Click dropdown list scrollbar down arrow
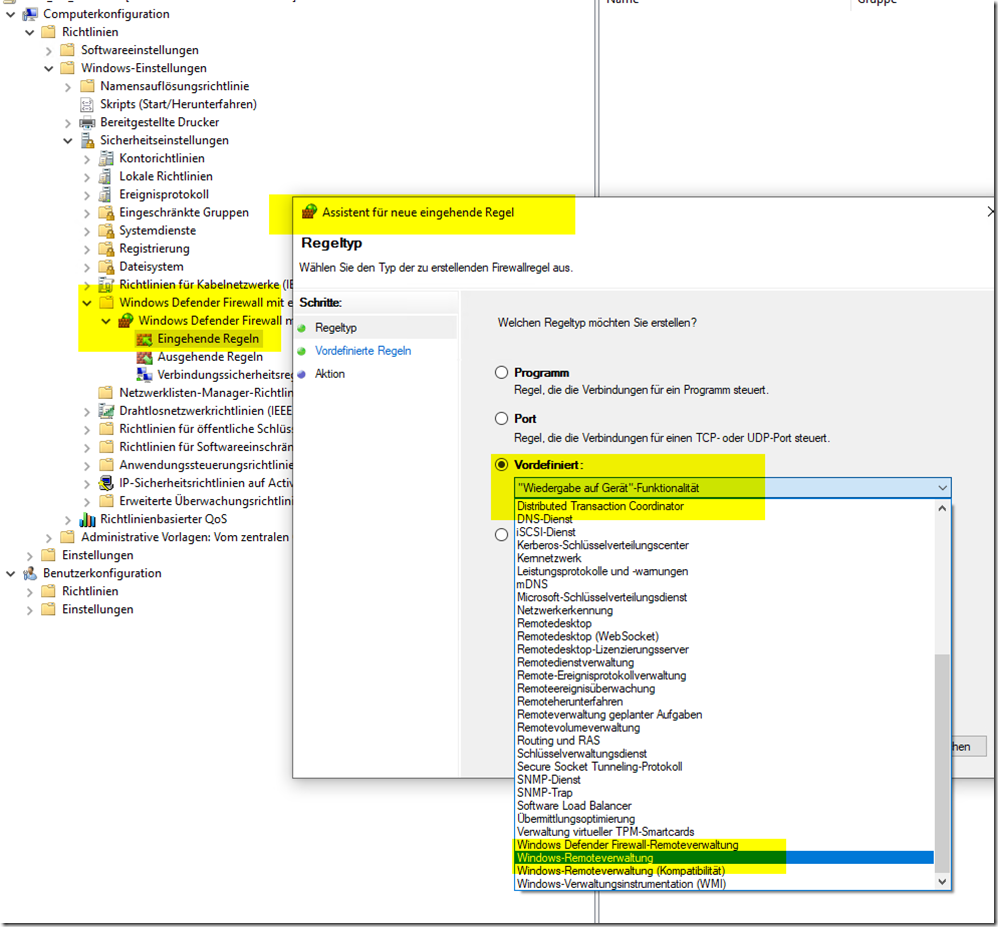The height and width of the screenshot is (927, 998). (x=943, y=882)
